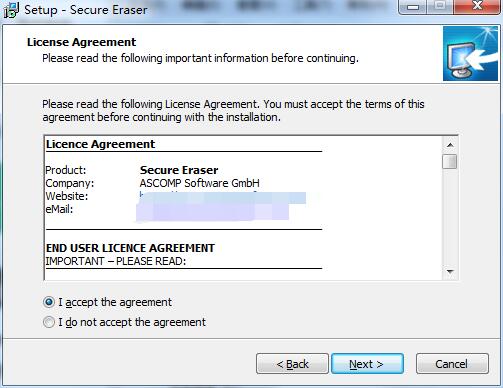503x388 pixels.
Task: Click the blurred eMail address in license
Action: click(213, 212)
